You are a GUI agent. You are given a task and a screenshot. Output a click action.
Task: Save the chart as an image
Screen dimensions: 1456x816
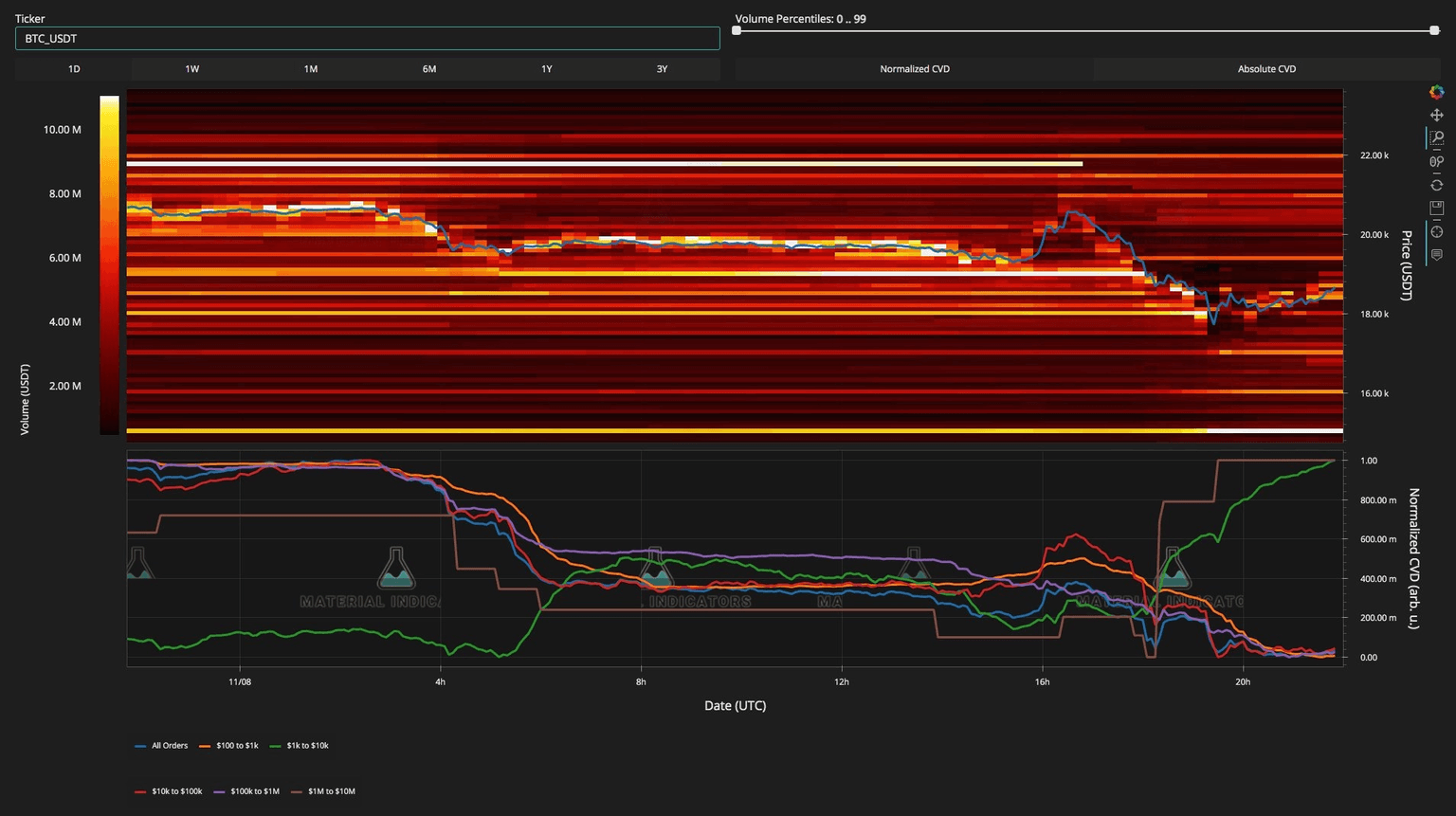click(x=1436, y=208)
